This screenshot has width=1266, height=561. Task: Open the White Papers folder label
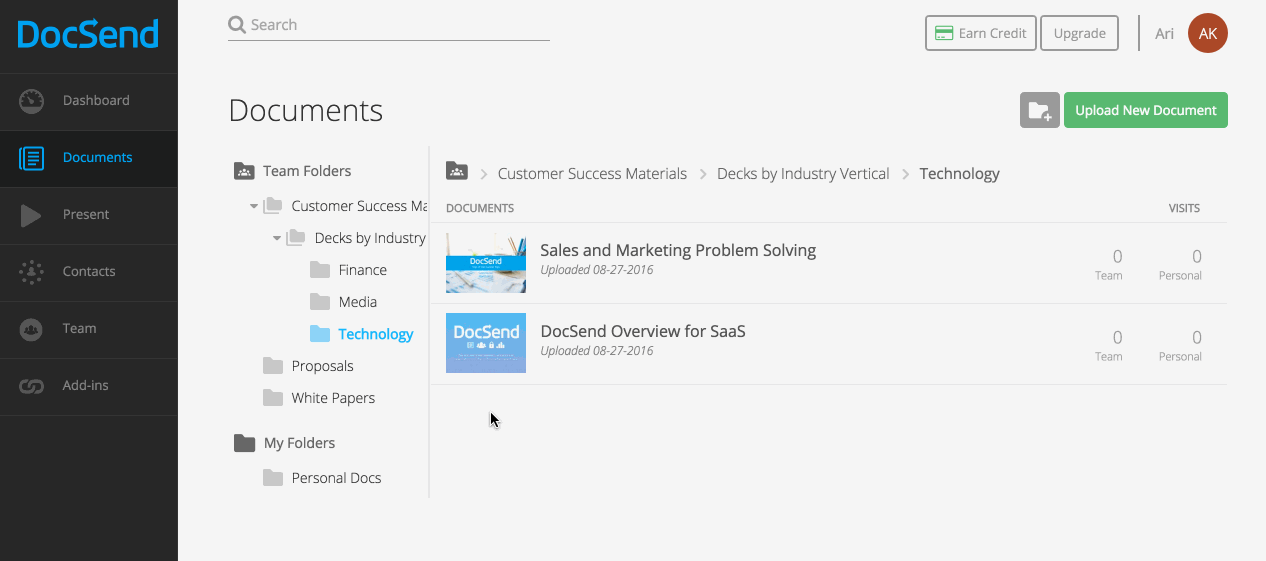click(333, 398)
